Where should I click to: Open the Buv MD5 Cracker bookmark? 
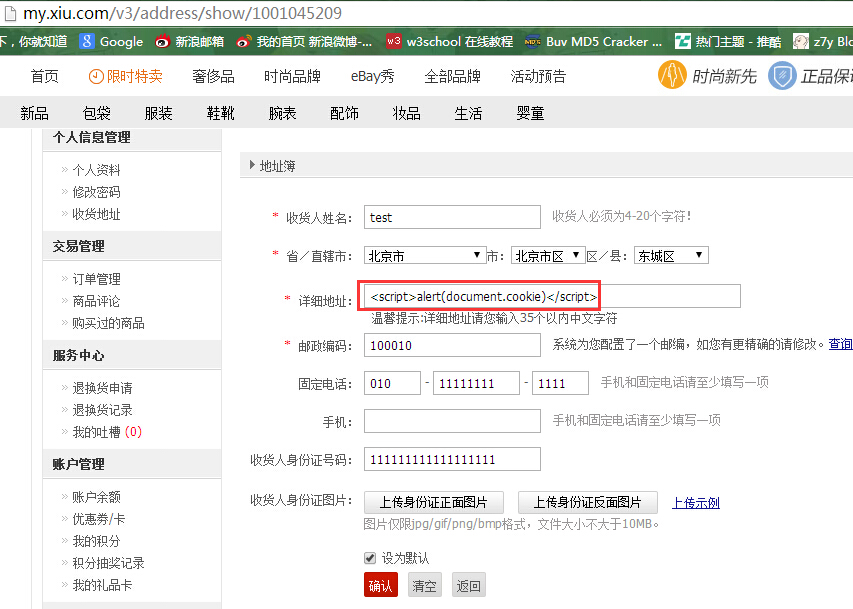[594, 41]
